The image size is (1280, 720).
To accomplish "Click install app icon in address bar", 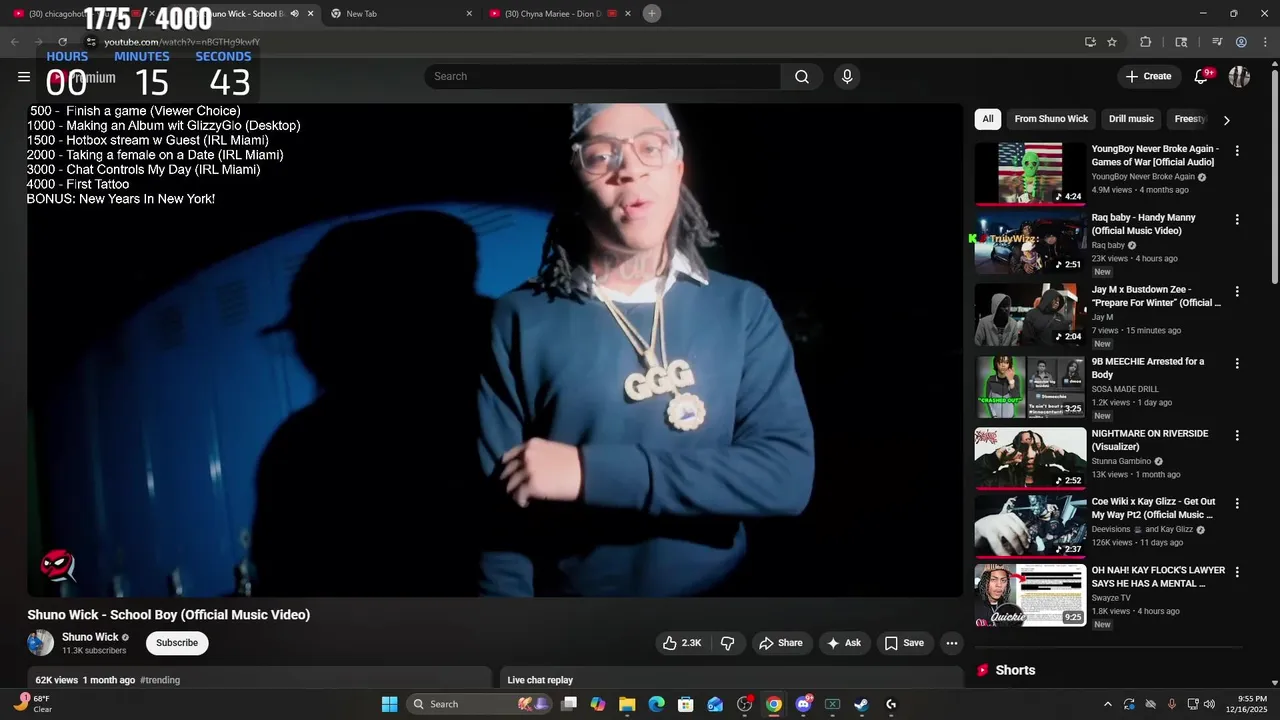I will (x=1090, y=42).
